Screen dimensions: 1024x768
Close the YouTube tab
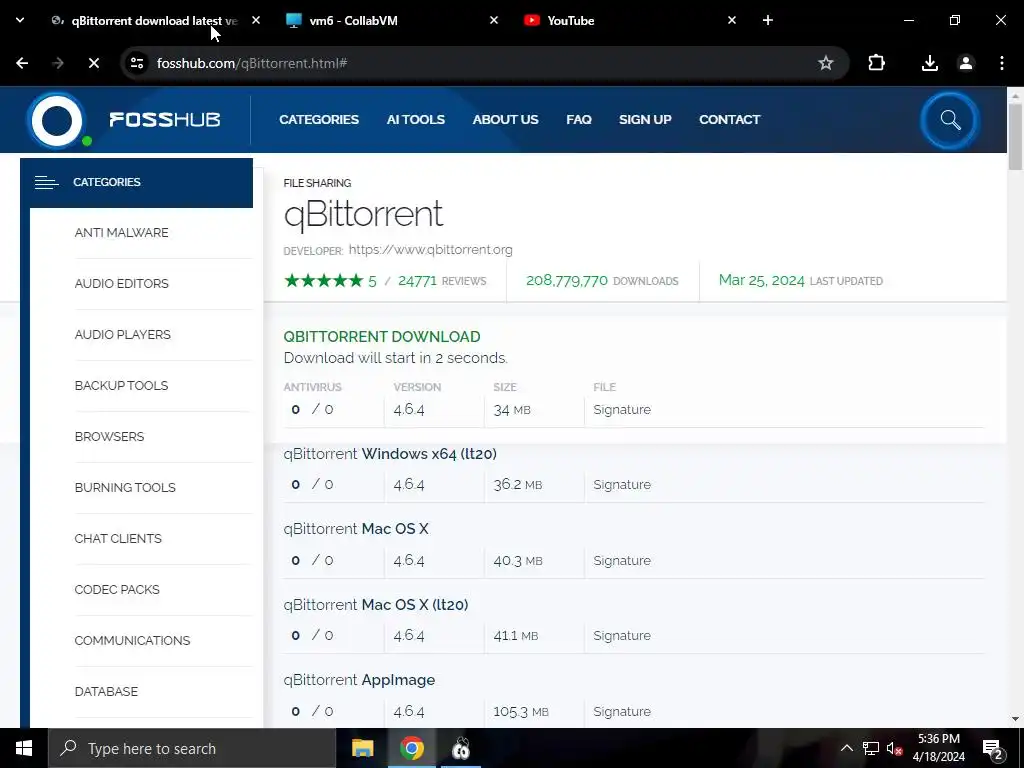pos(731,20)
